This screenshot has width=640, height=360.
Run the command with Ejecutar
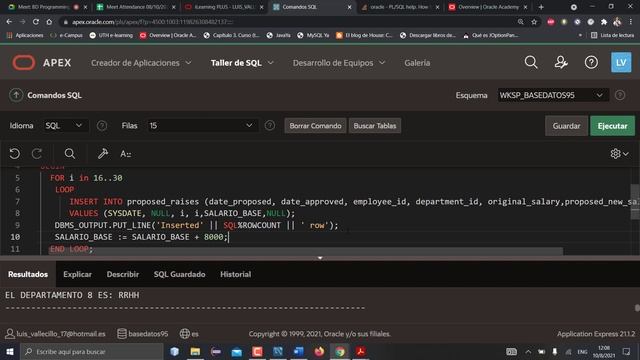click(612, 126)
